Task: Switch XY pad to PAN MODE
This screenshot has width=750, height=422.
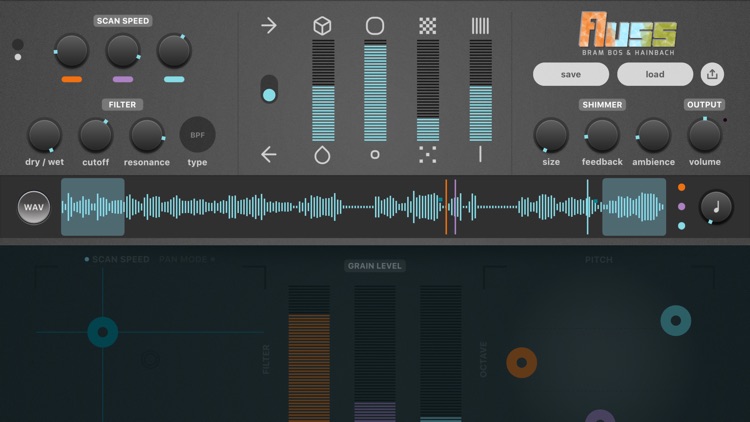Action: click(187, 259)
